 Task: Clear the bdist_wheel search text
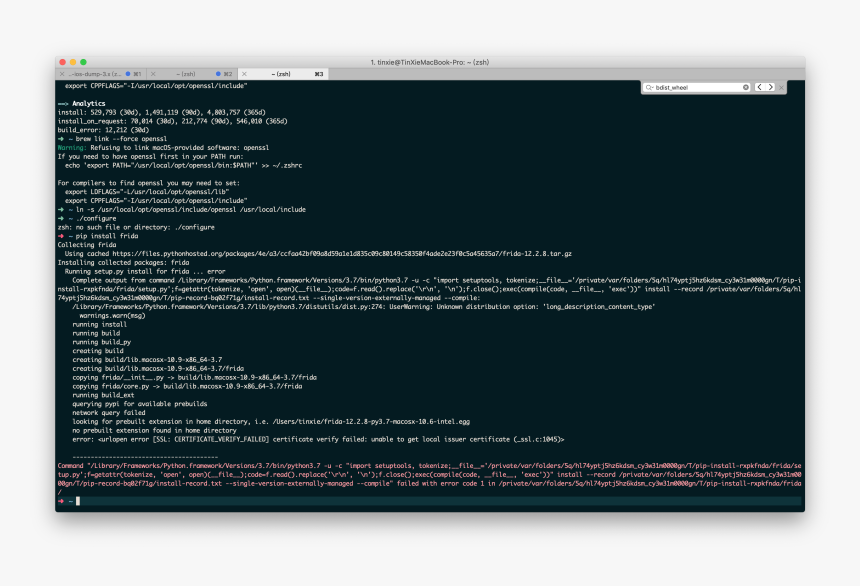tap(746, 87)
